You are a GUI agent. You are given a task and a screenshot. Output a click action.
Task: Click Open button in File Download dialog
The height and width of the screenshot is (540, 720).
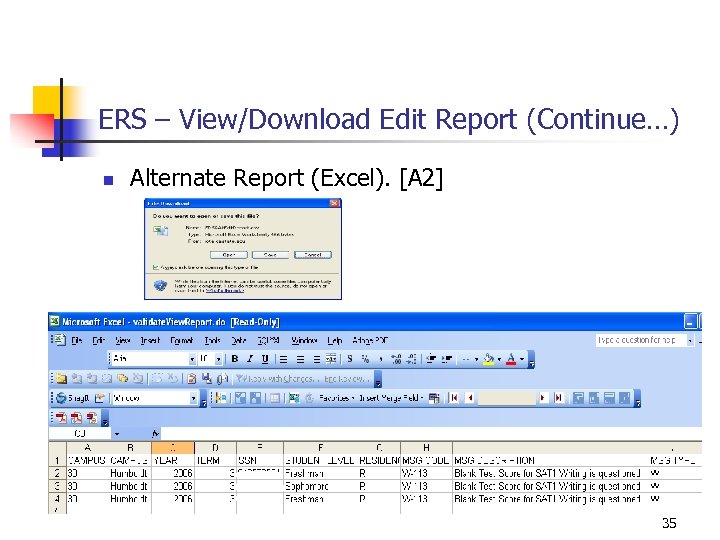pos(229,255)
